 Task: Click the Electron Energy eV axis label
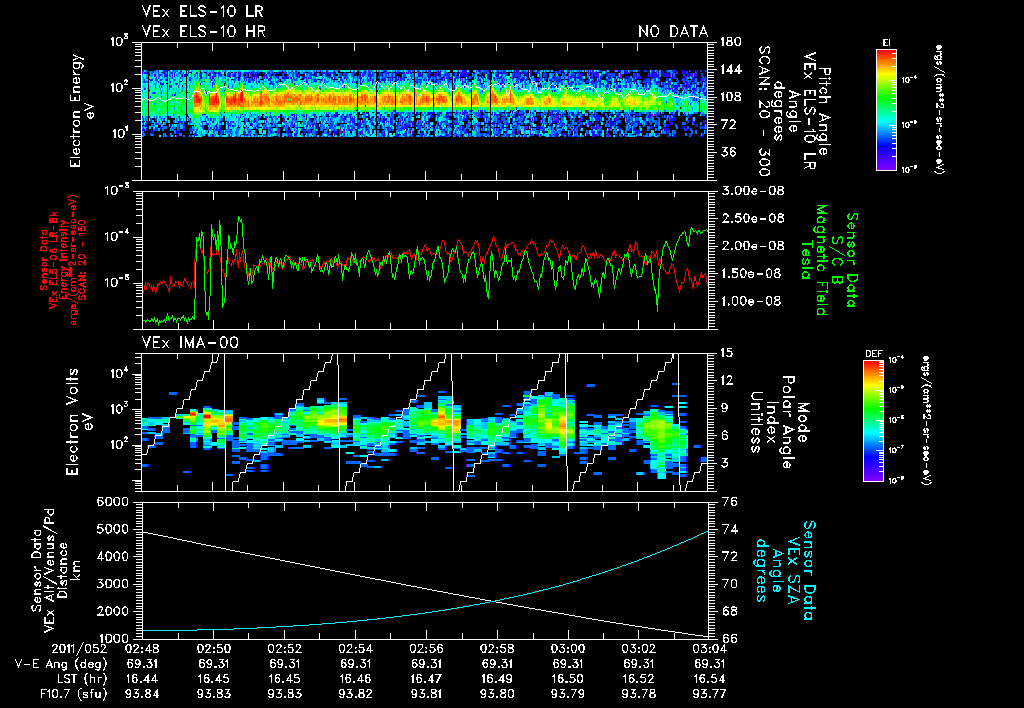point(81,108)
